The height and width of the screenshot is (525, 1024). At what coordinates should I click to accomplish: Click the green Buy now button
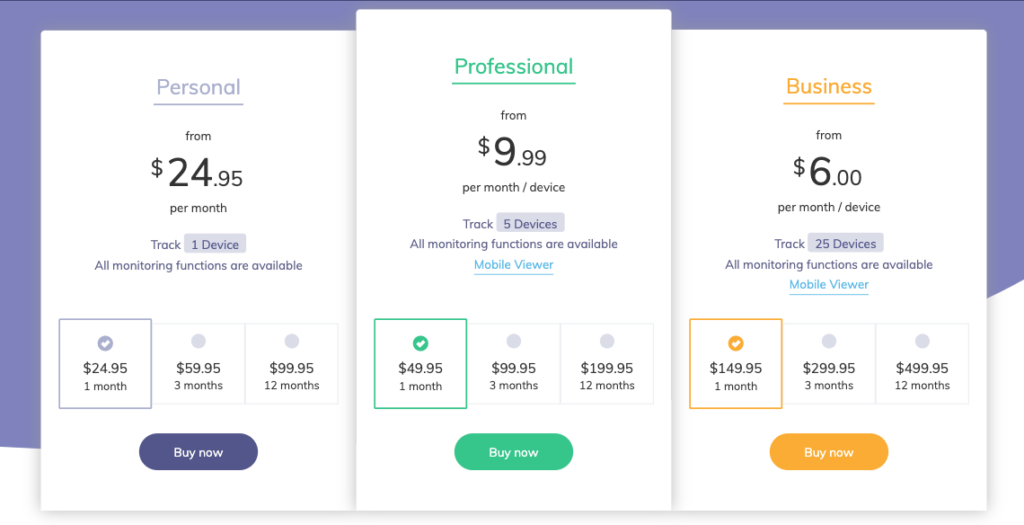514,452
